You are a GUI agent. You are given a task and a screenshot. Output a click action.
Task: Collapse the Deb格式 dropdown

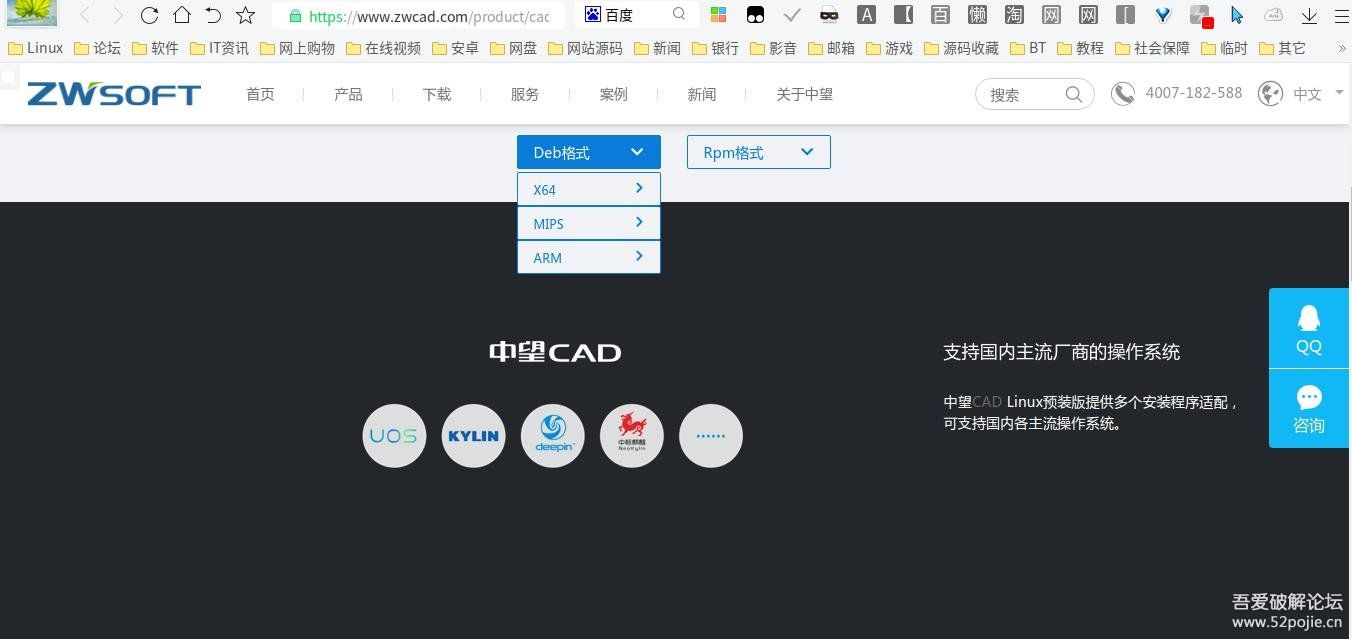589,152
